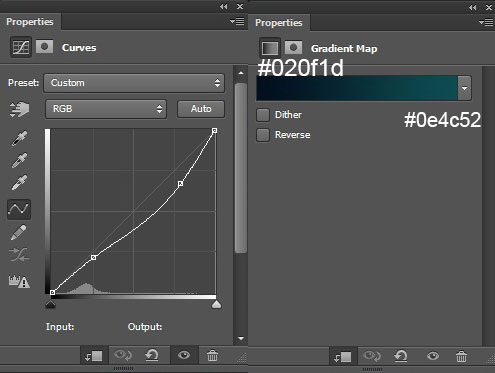
Task: Select the pencil draw curve tool
Action: coord(19,232)
